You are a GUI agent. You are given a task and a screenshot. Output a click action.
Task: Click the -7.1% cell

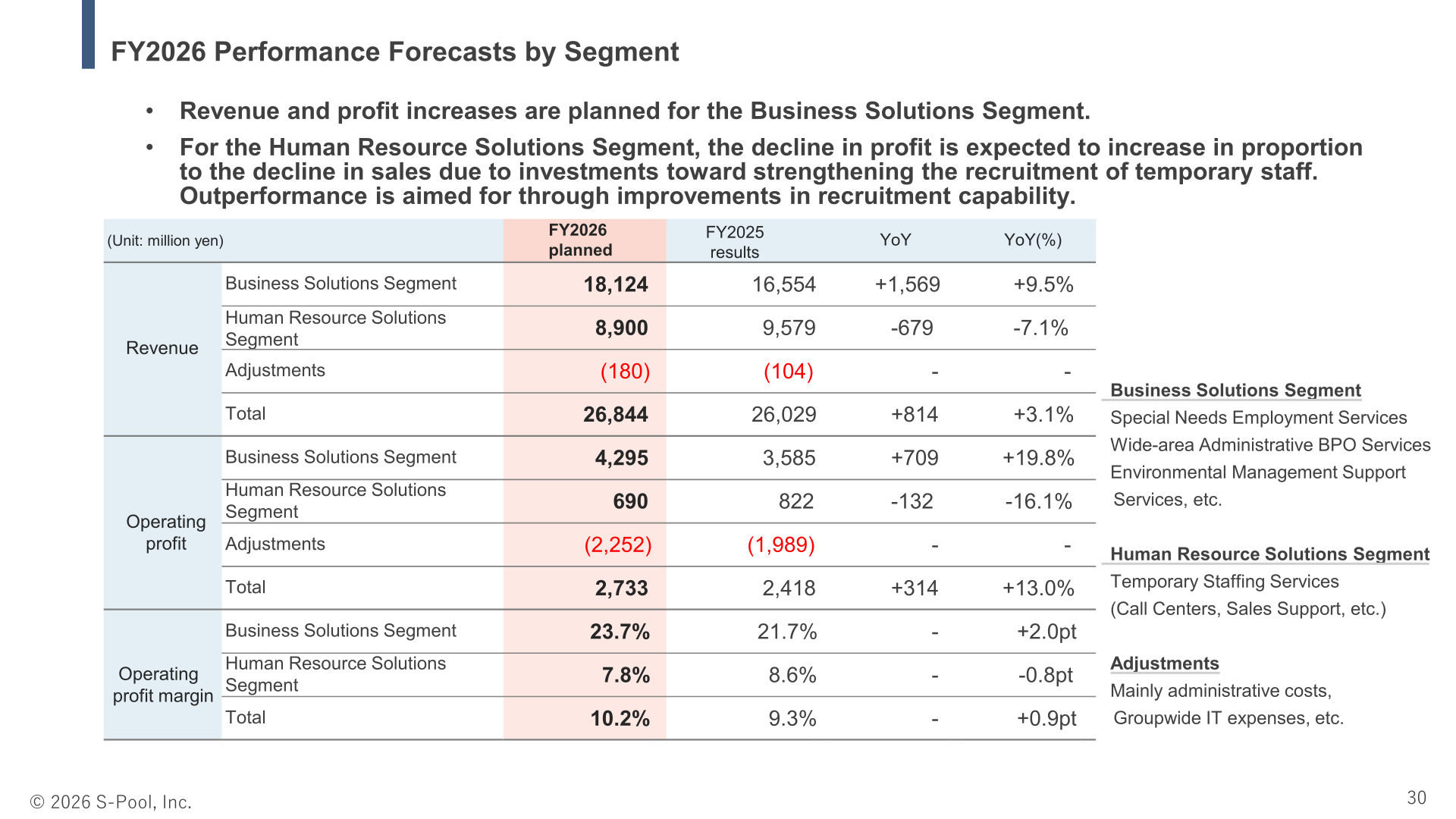point(1040,328)
